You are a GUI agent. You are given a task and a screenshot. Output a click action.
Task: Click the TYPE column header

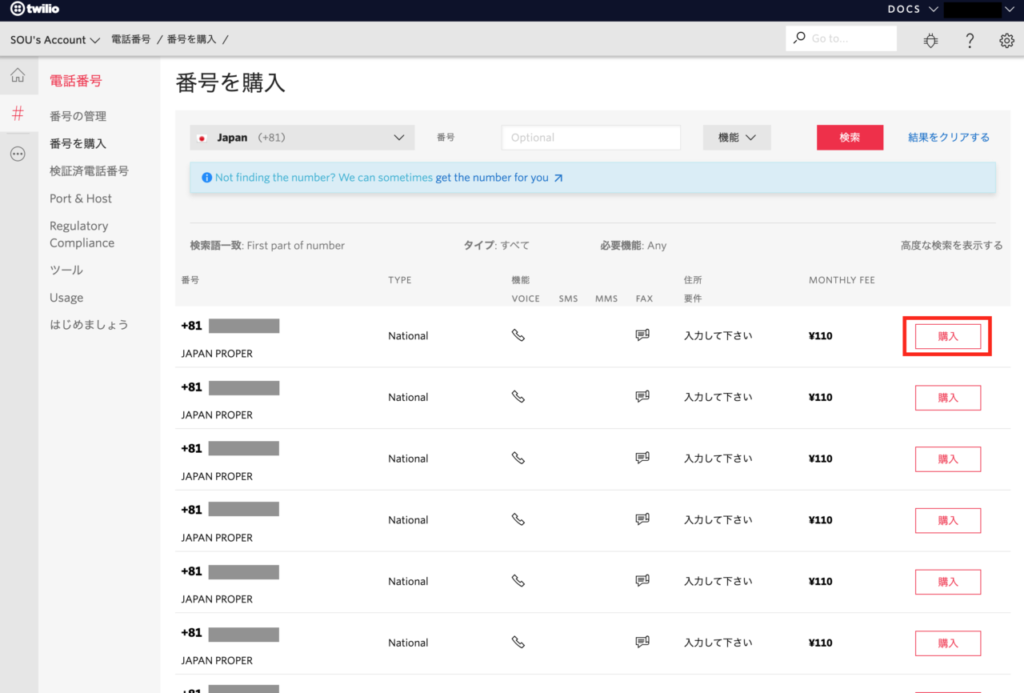(x=400, y=280)
